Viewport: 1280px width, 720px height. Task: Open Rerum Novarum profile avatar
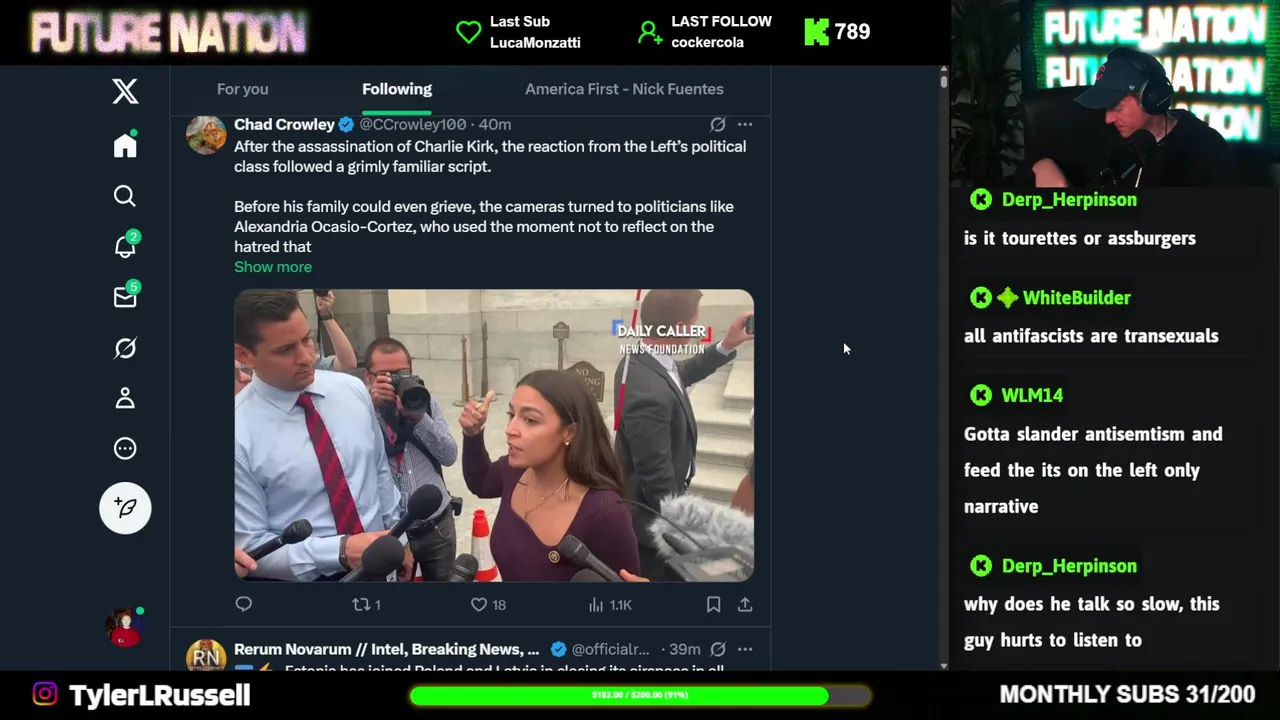tap(206, 656)
